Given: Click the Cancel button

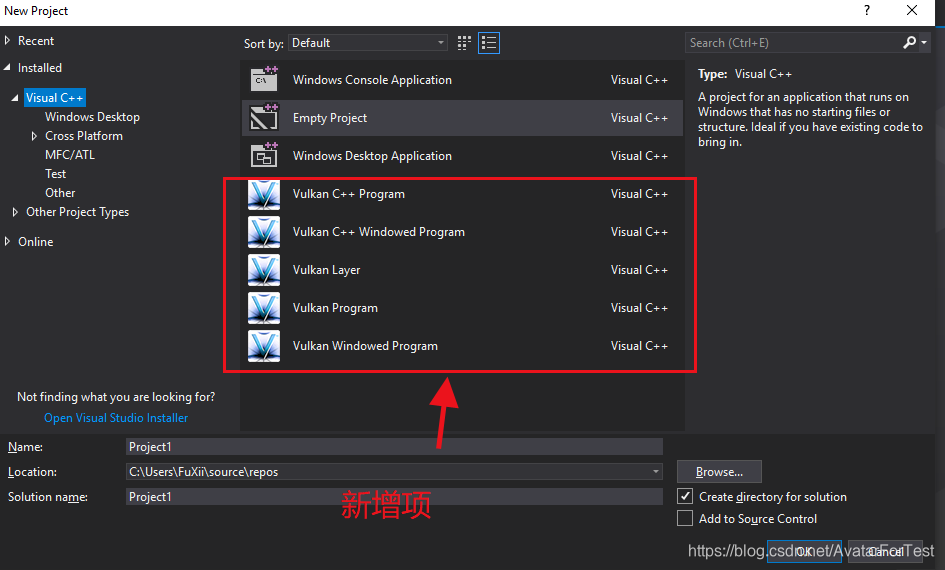Looking at the screenshot, I should 885,551.
